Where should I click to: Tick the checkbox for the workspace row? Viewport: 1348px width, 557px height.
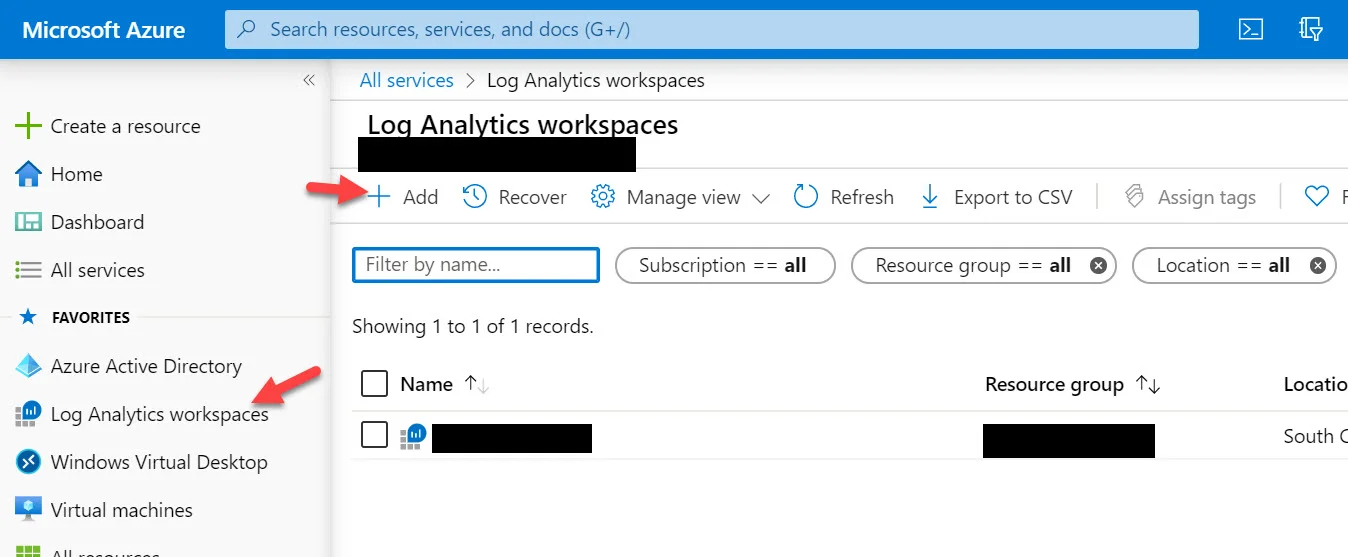pyautogui.click(x=374, y=435)
